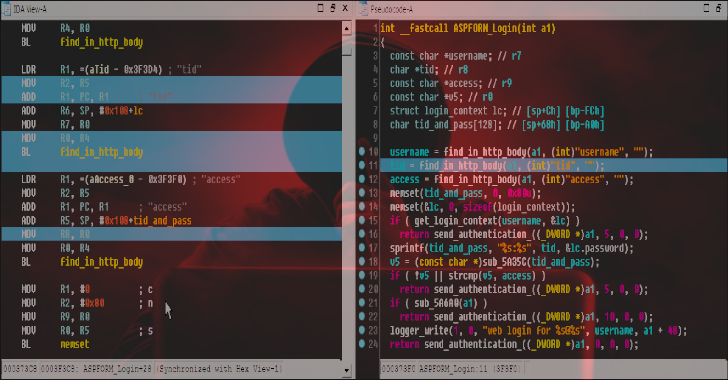Viewport: 728px width, 380px height.
Task: Maximize the Pseudocode-A panel
Action: pyautogui.click(x=706, y=8)
